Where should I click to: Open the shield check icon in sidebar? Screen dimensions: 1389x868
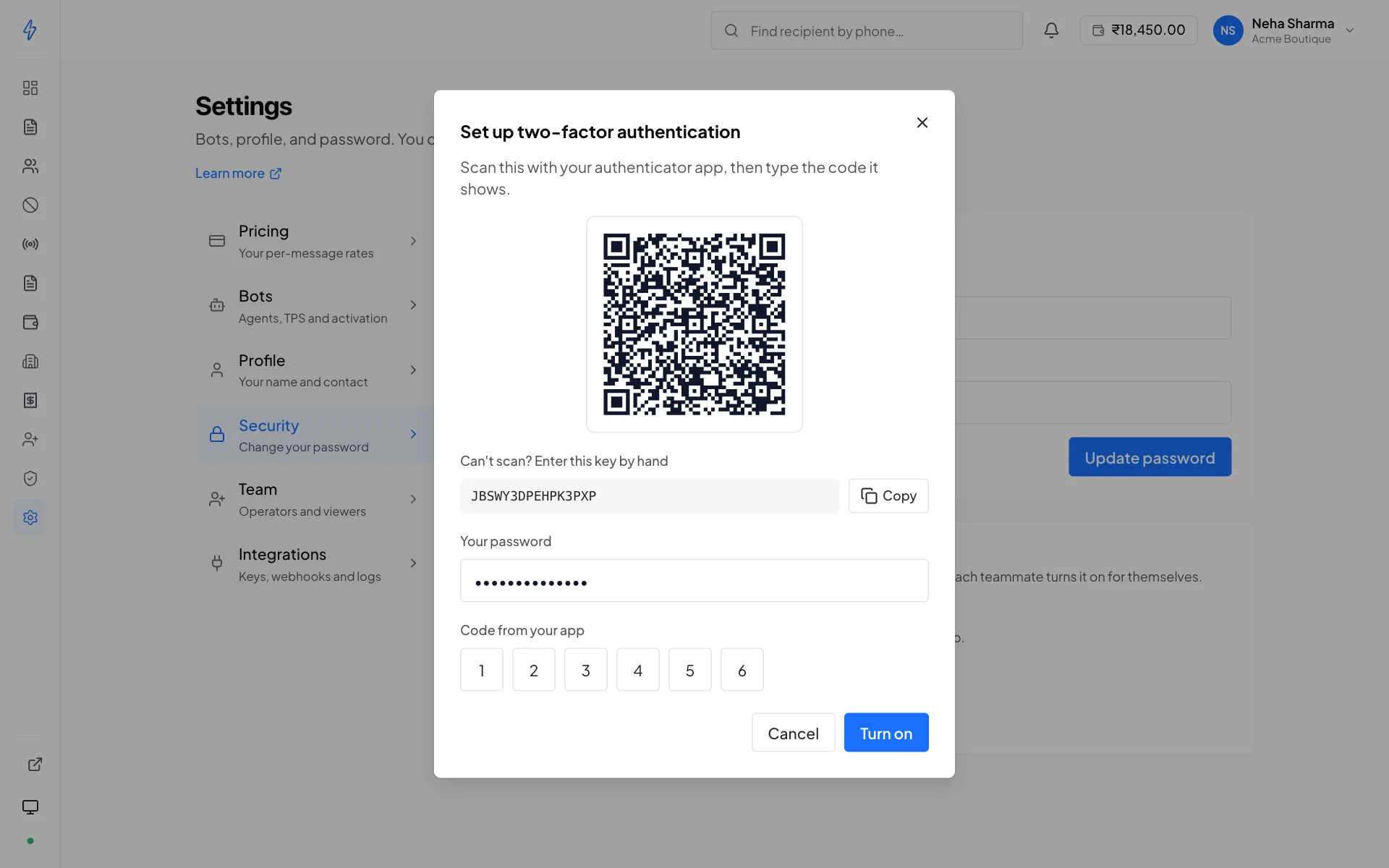coord(30,478)
